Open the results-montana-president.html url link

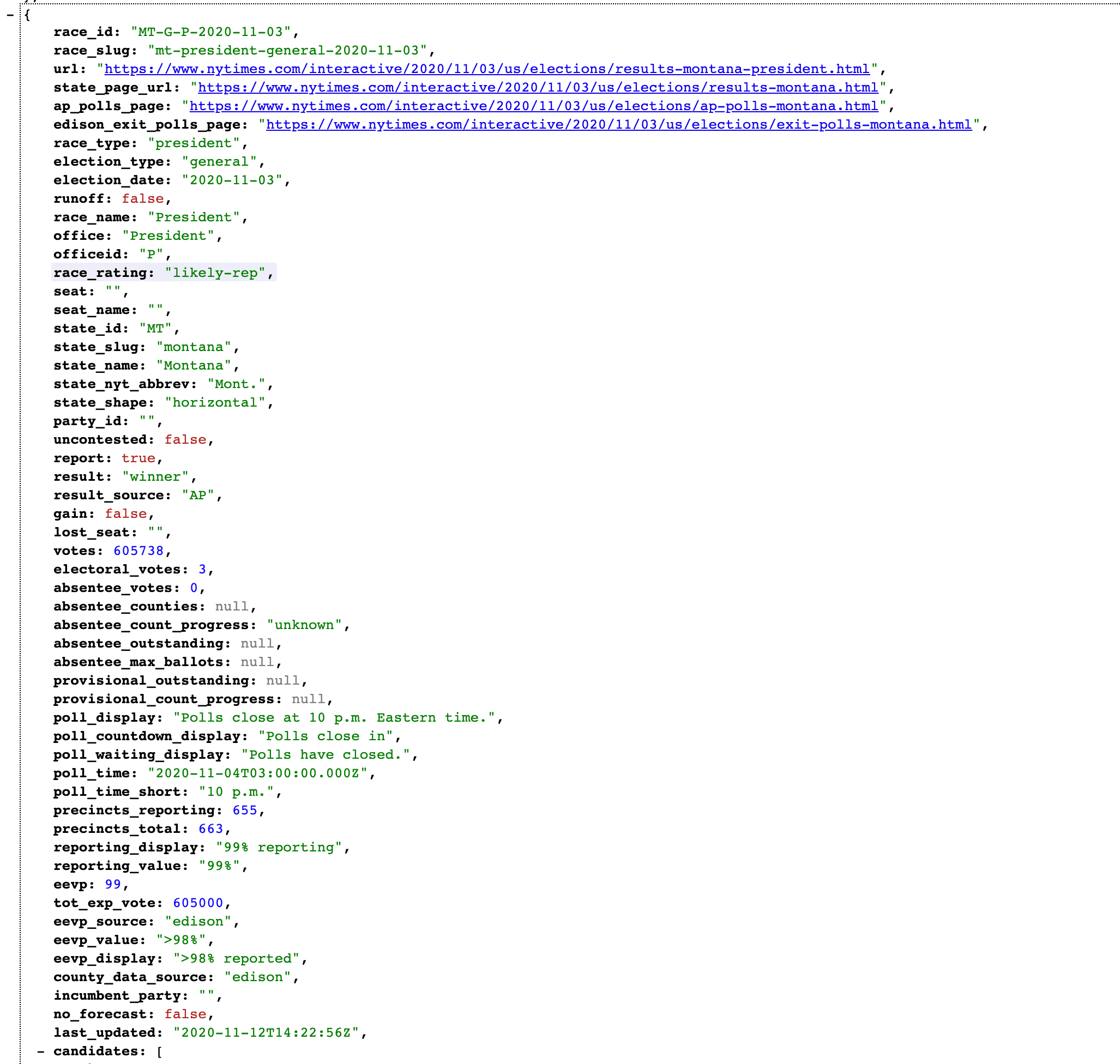[x=487, y=69]
